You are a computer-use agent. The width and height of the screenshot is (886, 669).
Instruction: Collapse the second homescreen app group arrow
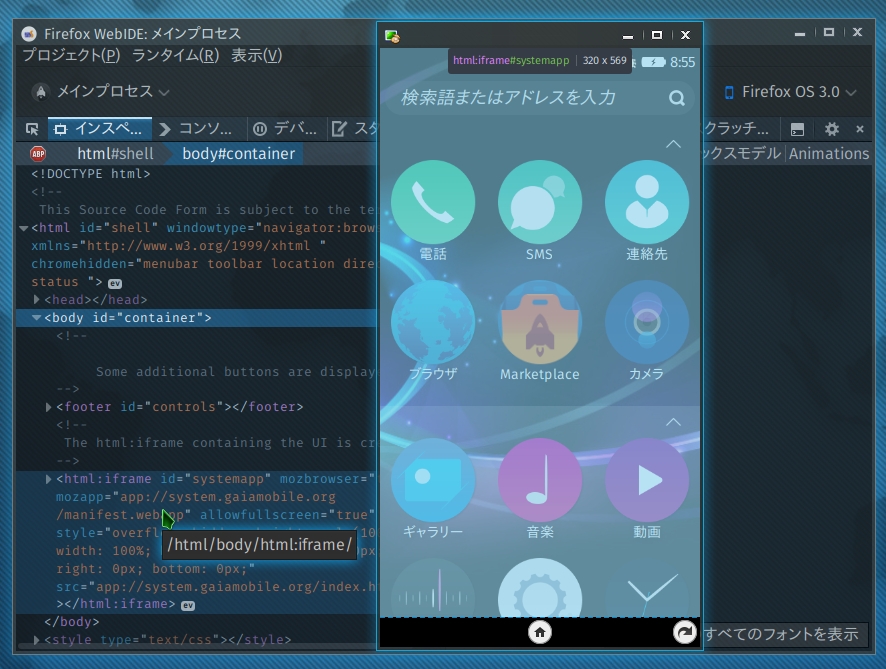[673, 422]
